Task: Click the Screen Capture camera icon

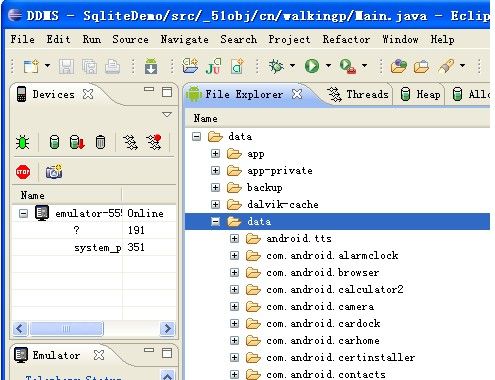Action: coord(54,171)
